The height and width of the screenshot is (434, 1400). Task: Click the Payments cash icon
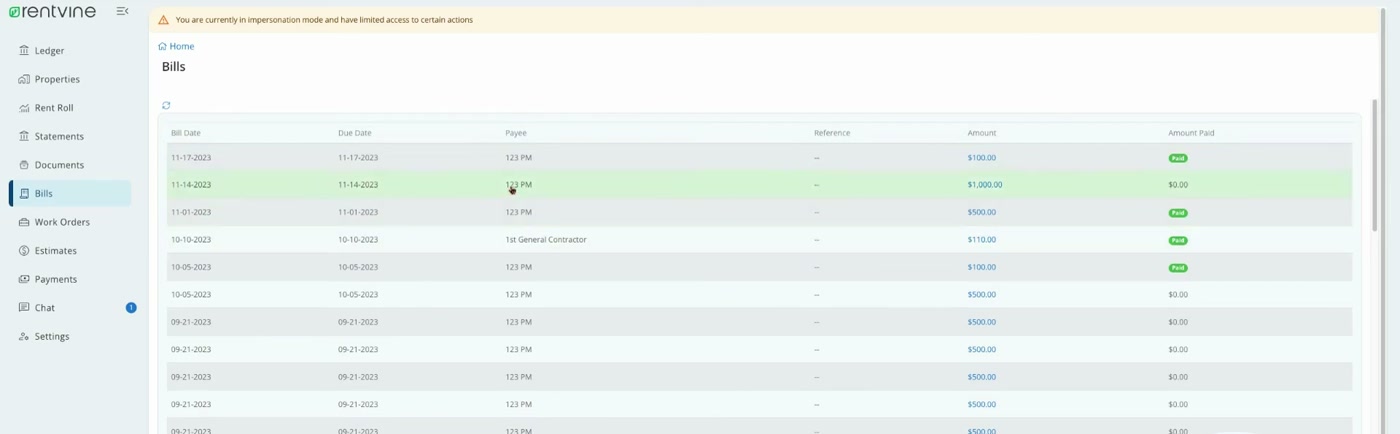pyautogui.click(x=24, y=279)
